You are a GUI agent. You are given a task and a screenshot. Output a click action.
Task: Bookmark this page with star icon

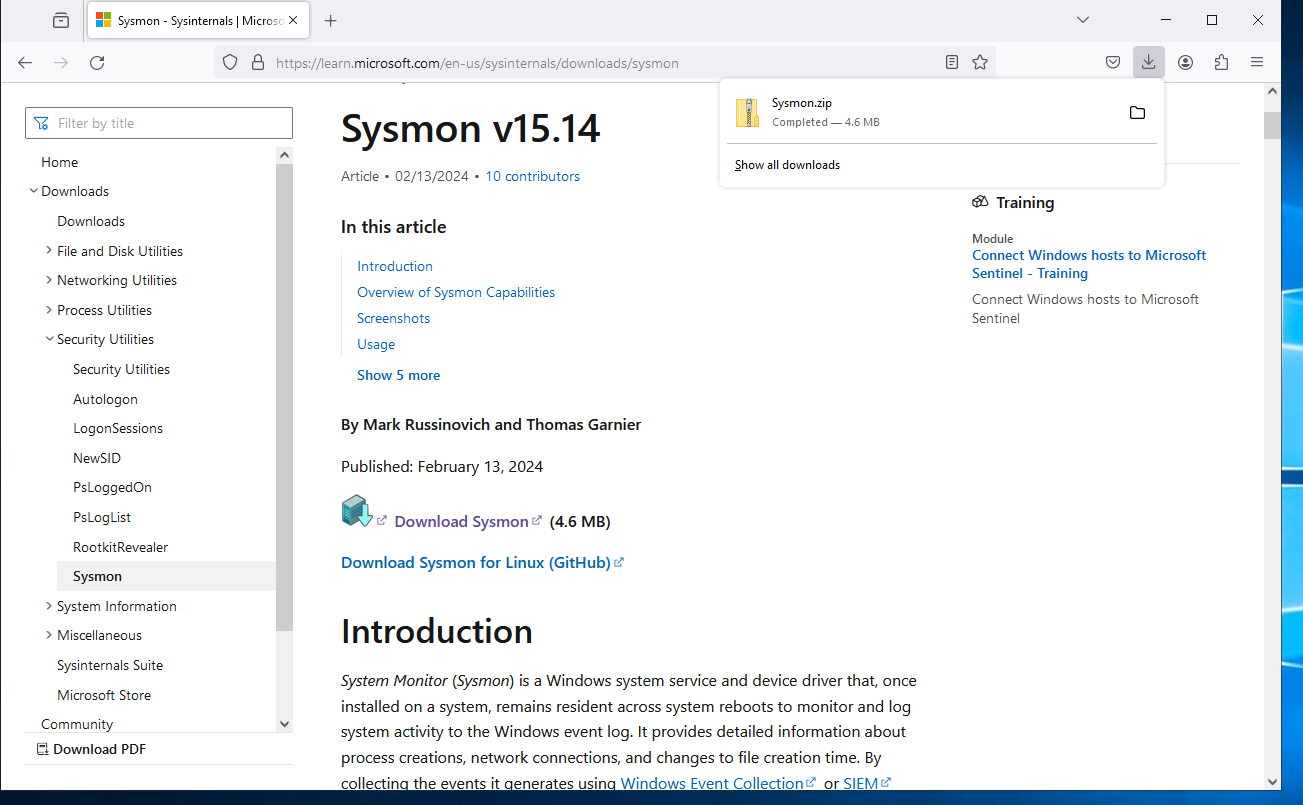[x=980, y=62]
